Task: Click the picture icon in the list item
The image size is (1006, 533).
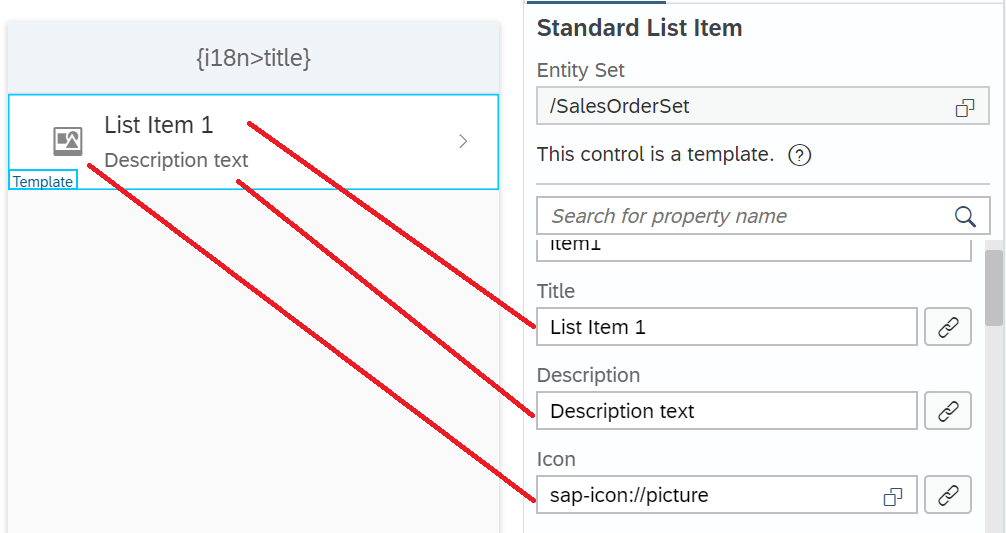Action: (68, 142)
